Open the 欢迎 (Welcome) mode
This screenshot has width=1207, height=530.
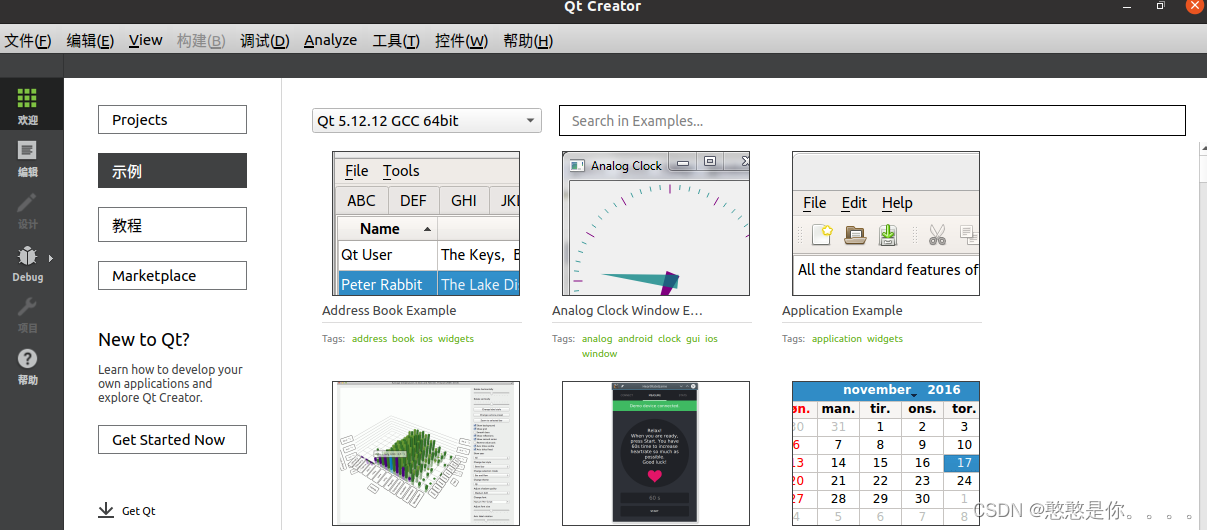[28, 105]
